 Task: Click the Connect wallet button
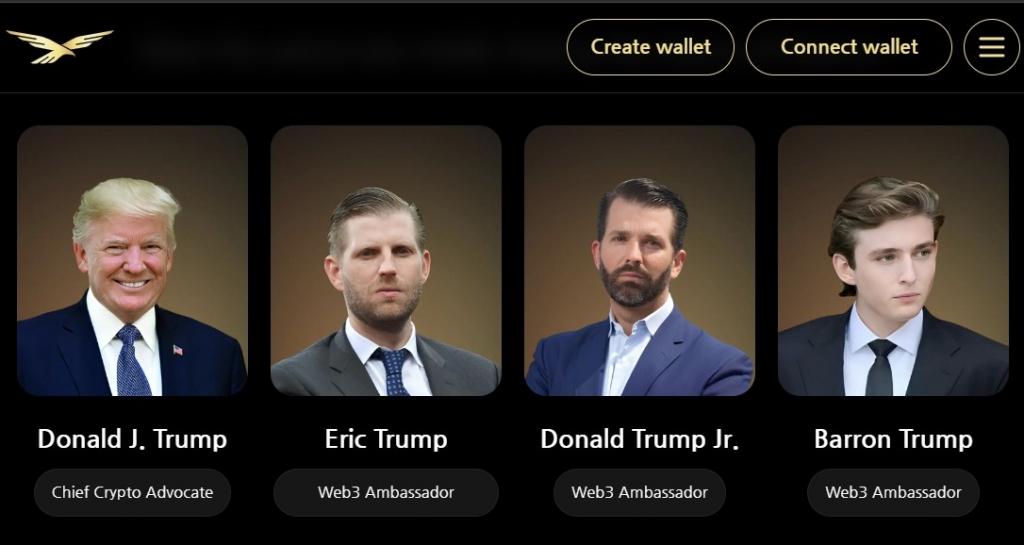pos(849,47)
